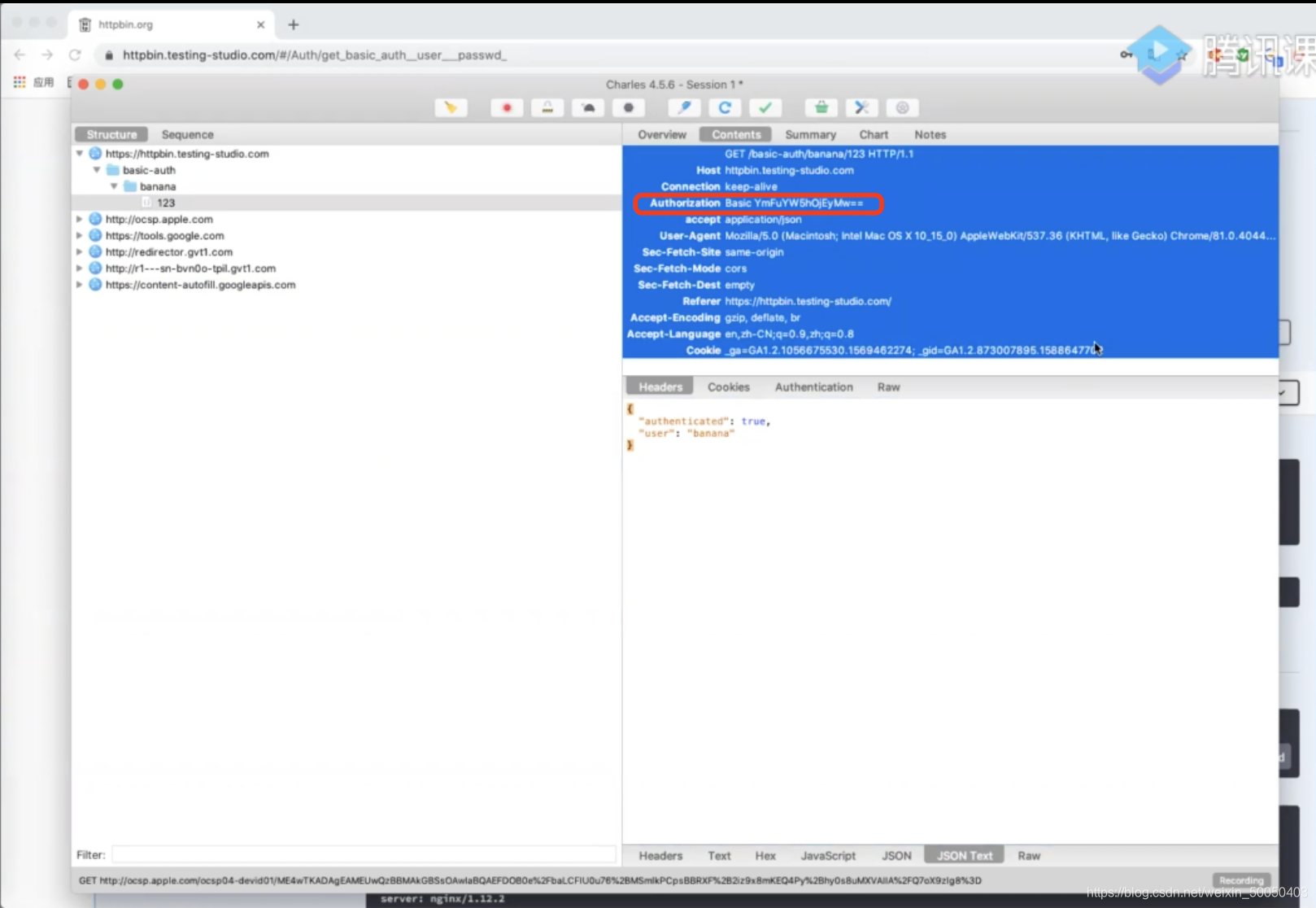This screenshot has height=908, width=1316.
Task: Toggle the SSL proxying lock icon
Action: pos(547,107)
